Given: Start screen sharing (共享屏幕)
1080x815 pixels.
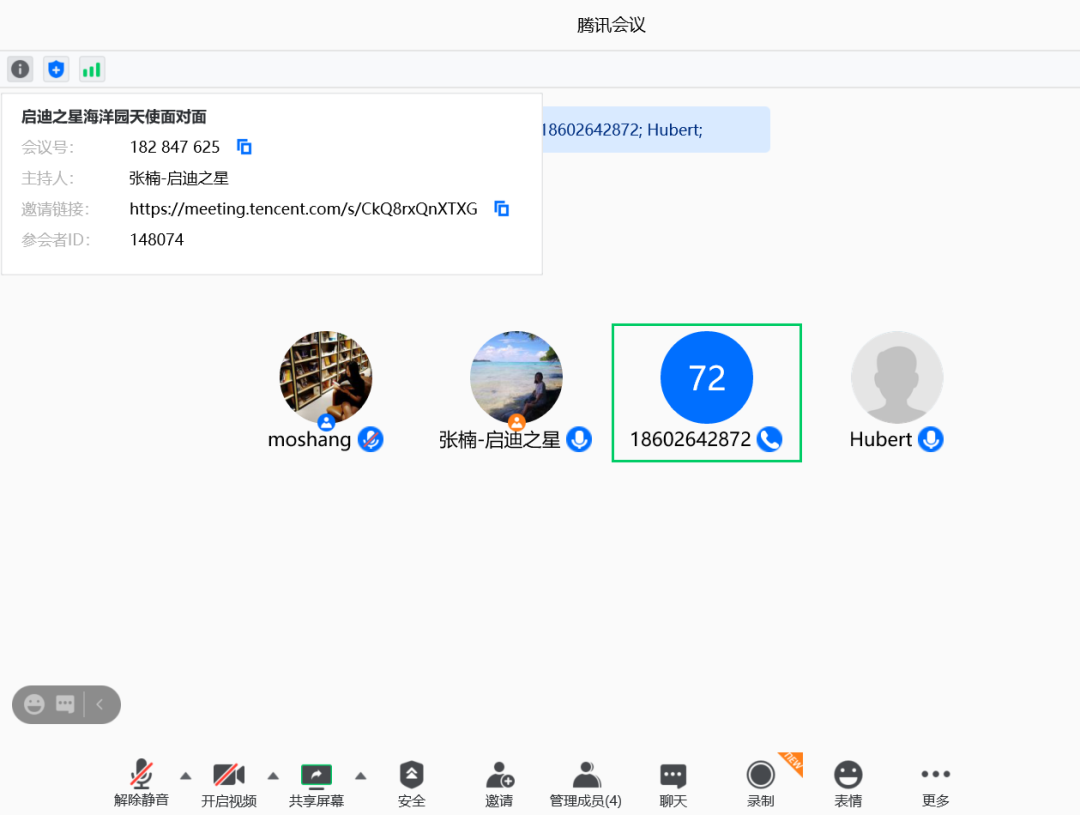Looking at the screenshot, I should [x=316, y=783].
